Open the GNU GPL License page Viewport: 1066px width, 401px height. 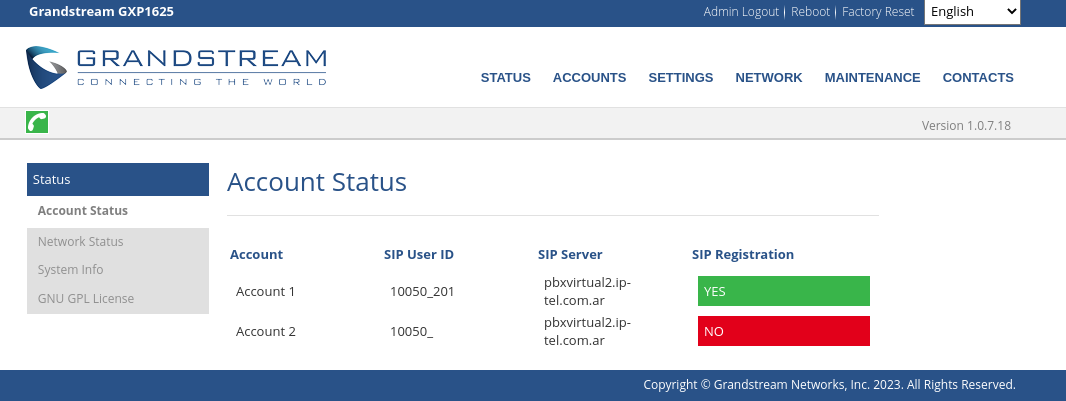[x=86, y=298]
